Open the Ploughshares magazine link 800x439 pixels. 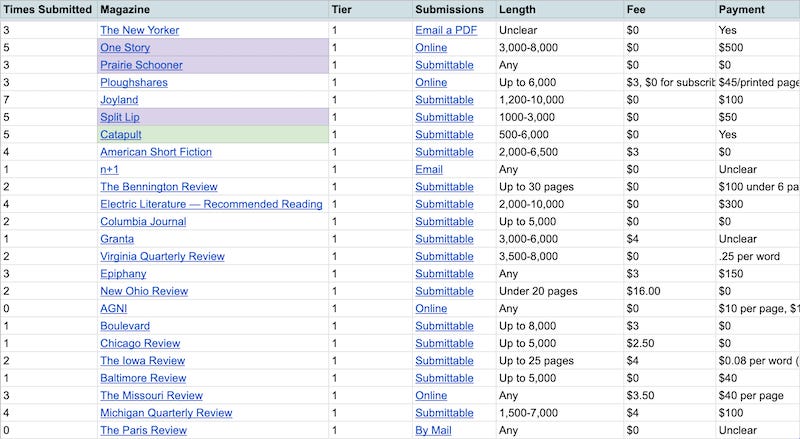134,82
